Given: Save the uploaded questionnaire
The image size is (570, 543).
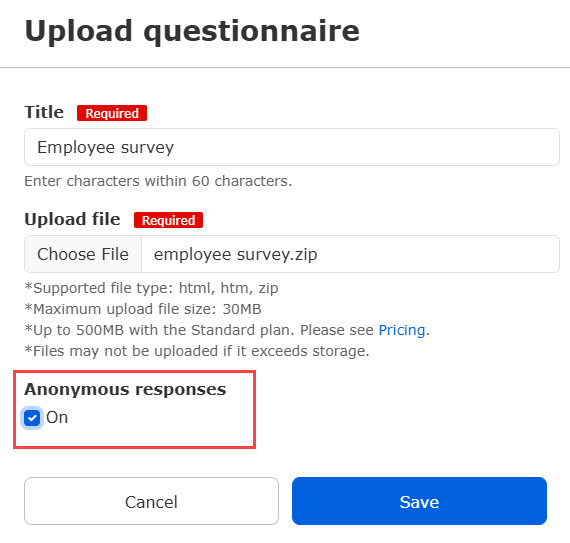Looking at the screenshot, I should click(419, 501).
